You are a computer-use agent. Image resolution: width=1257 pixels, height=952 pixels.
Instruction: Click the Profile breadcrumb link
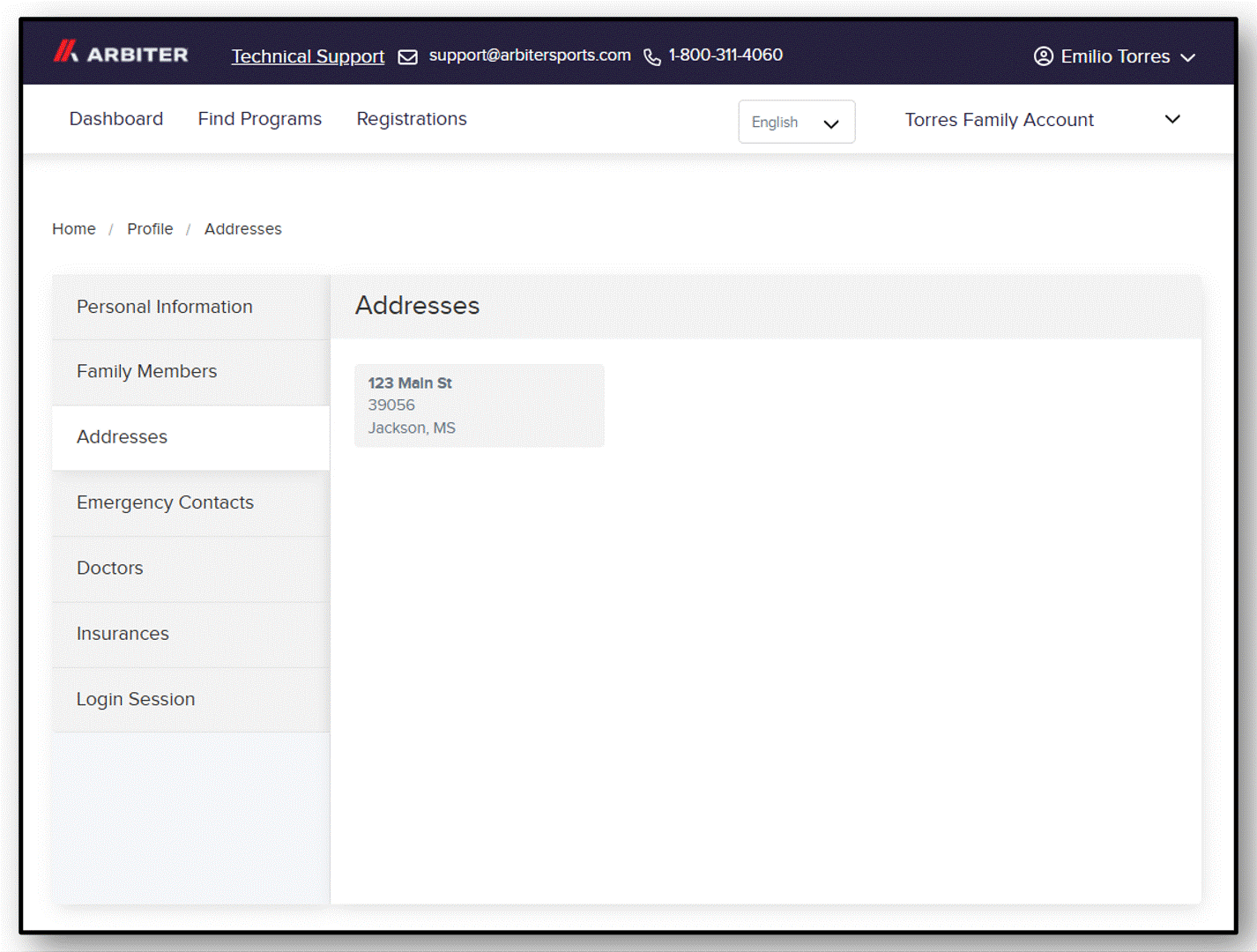(x=150, y=229)
